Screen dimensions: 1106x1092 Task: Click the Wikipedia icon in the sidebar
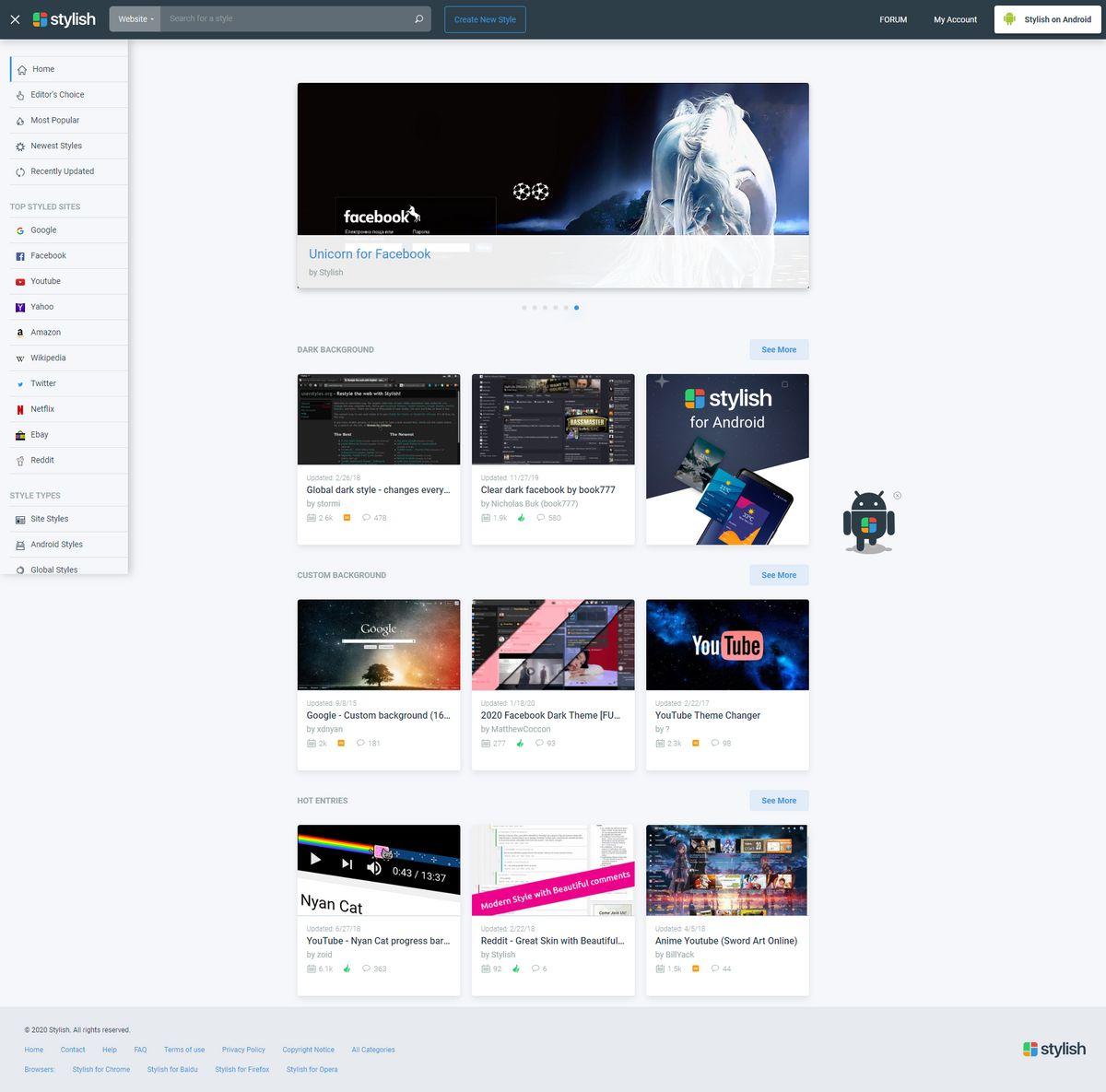[x=20, y=358]
